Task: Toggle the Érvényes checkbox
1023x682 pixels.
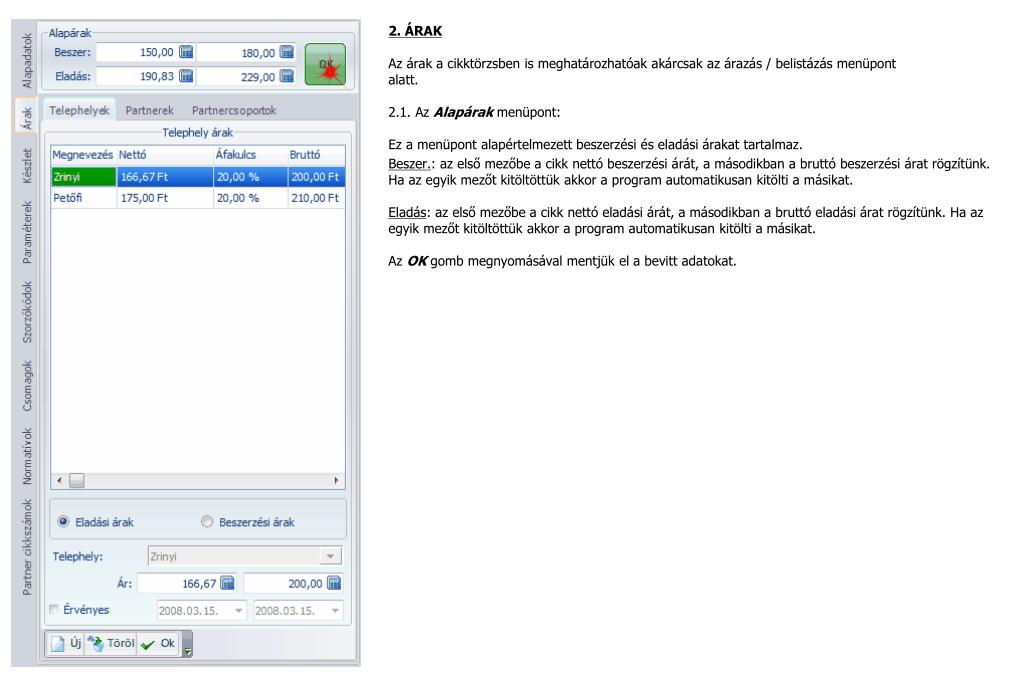Action: tap(54, 610)
